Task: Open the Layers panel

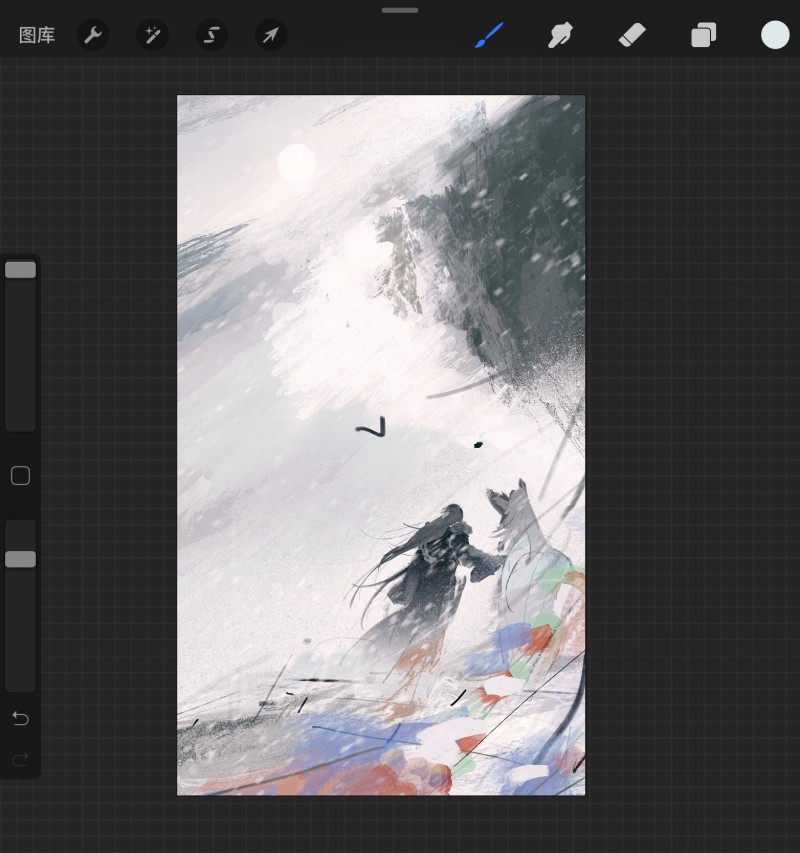Action: [704, 35]
